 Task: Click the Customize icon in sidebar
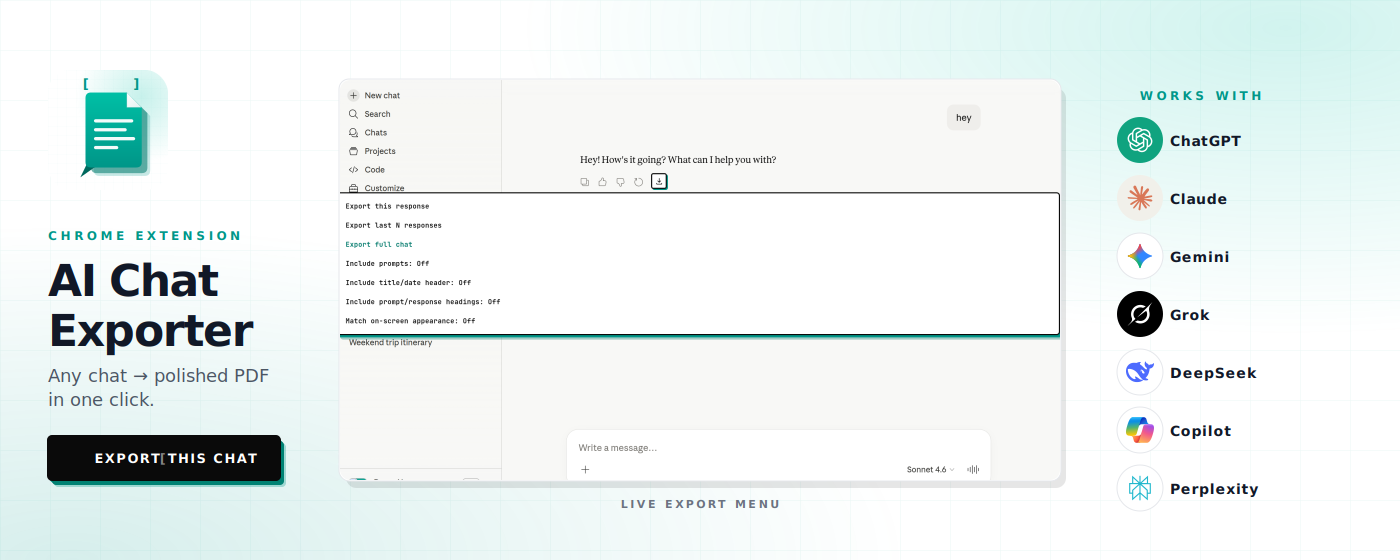coord(353,188)
